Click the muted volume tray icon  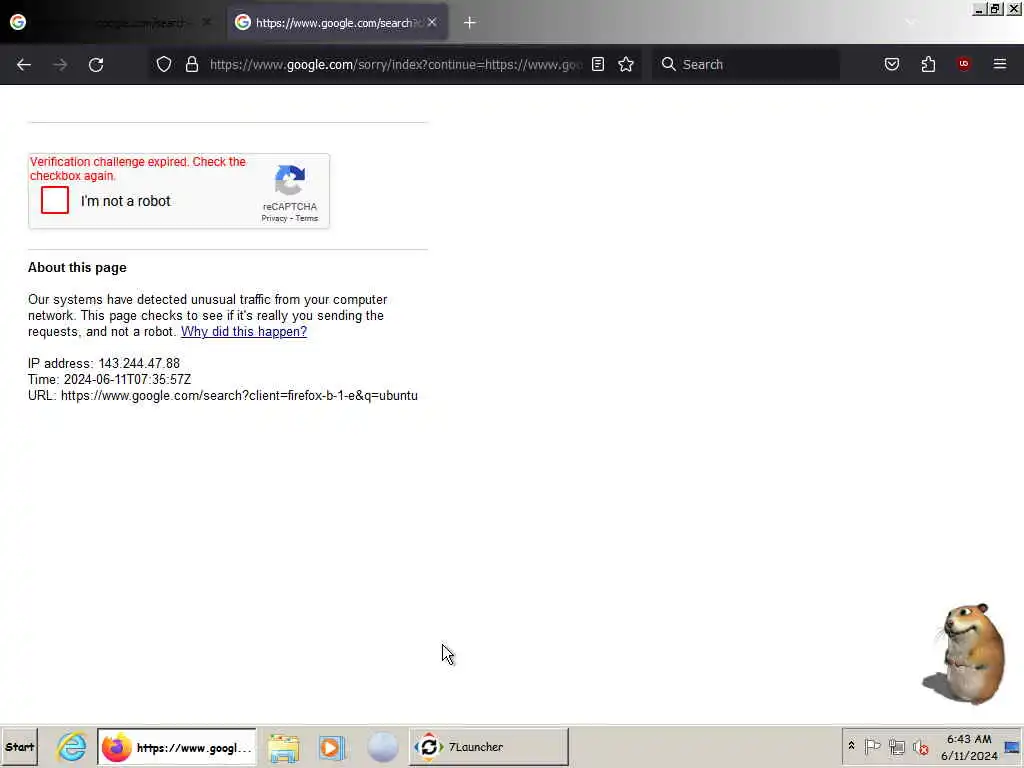pyautogui.click(x=920, y=746)
